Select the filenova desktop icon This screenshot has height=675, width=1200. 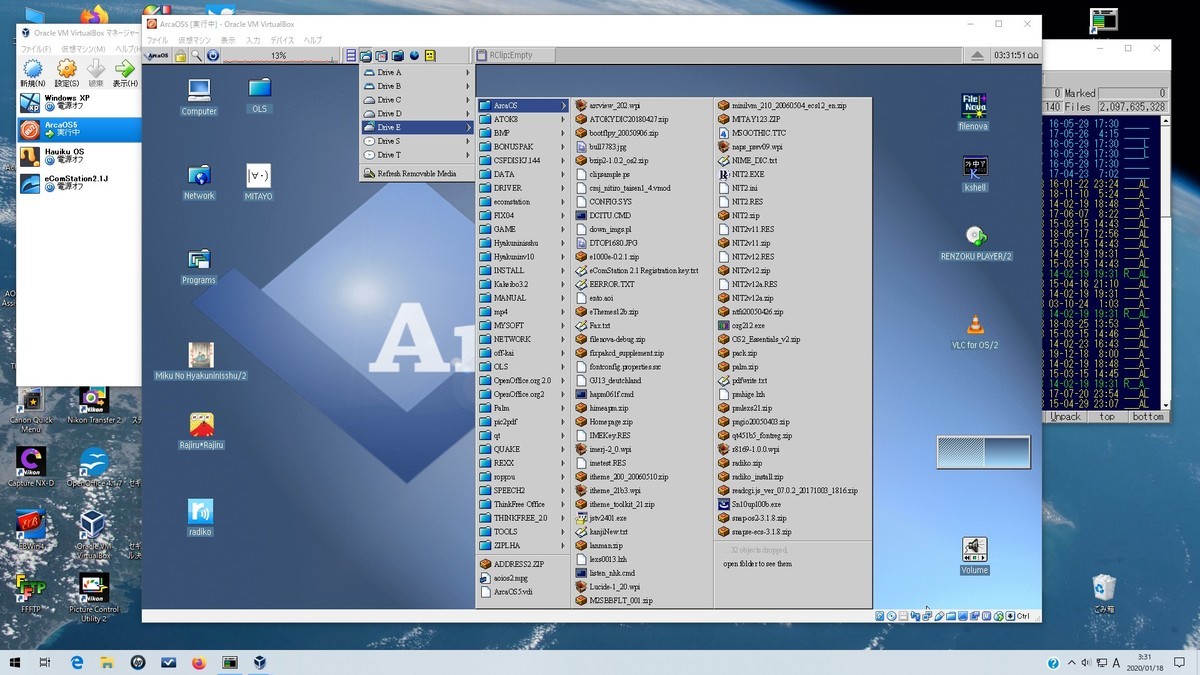(x=973, y=112)
